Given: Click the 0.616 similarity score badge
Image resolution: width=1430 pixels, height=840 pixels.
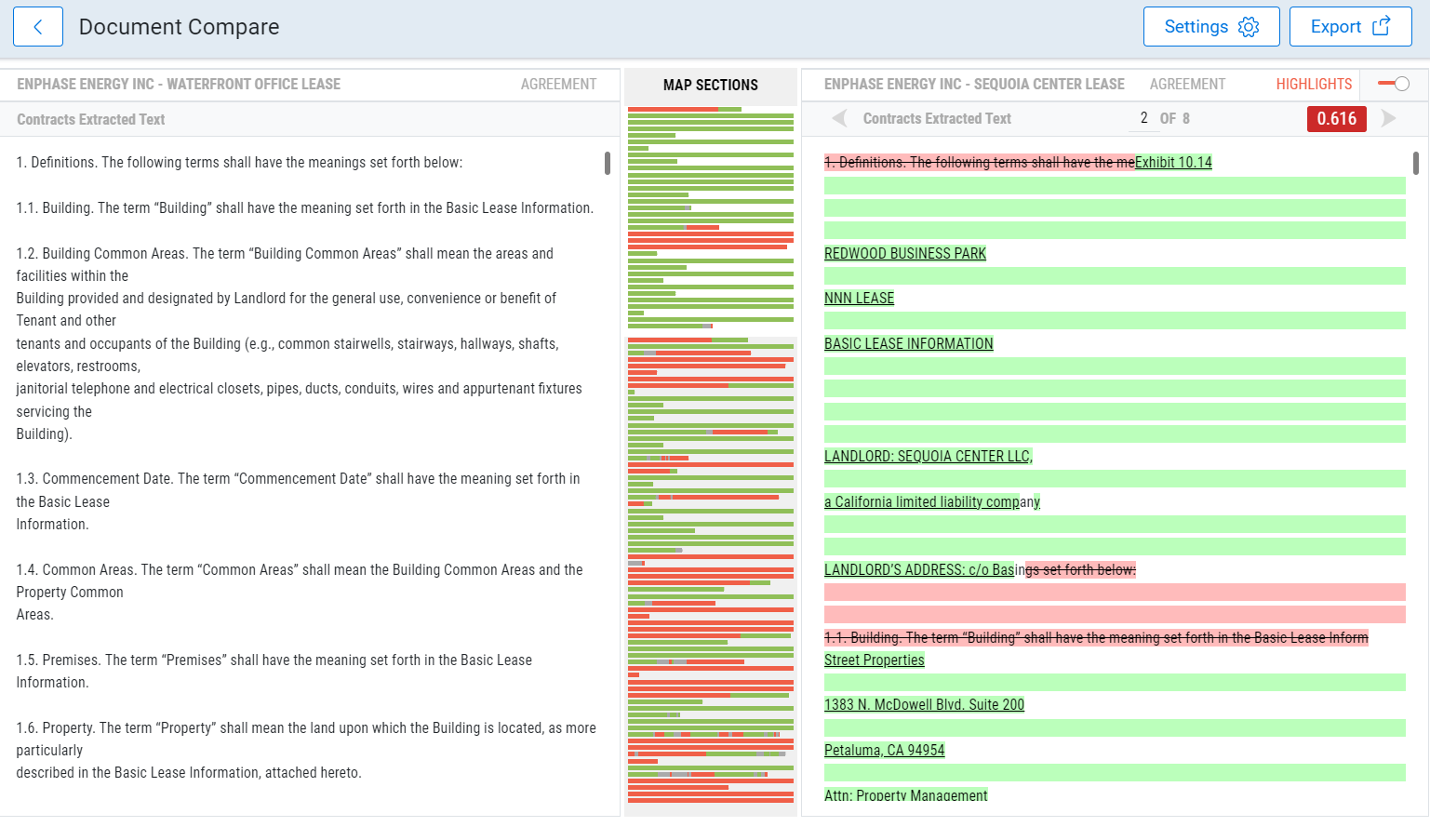Looking at the screenshot, I should tap(1336, 119).
